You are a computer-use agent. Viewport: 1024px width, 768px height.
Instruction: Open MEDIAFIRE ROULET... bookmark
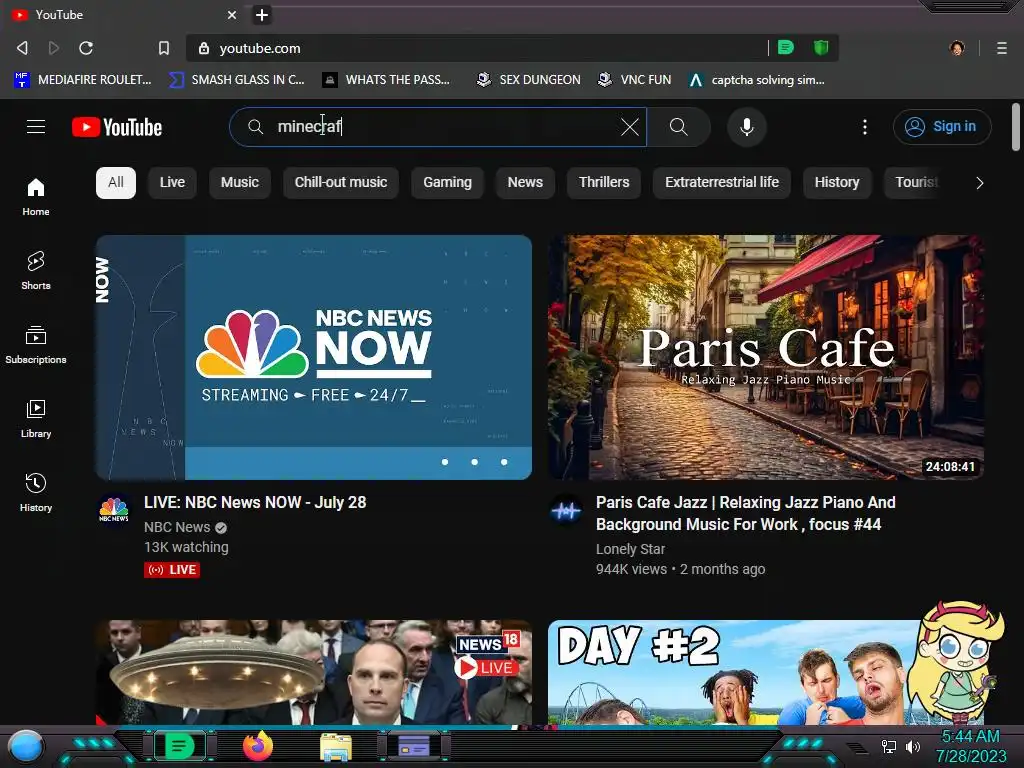click(82, 80)
